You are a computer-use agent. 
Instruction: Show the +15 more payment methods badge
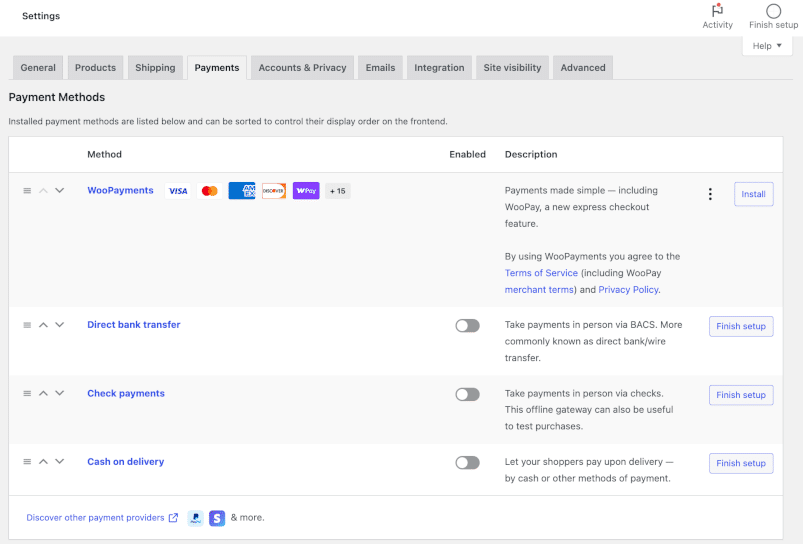[337, 191]
